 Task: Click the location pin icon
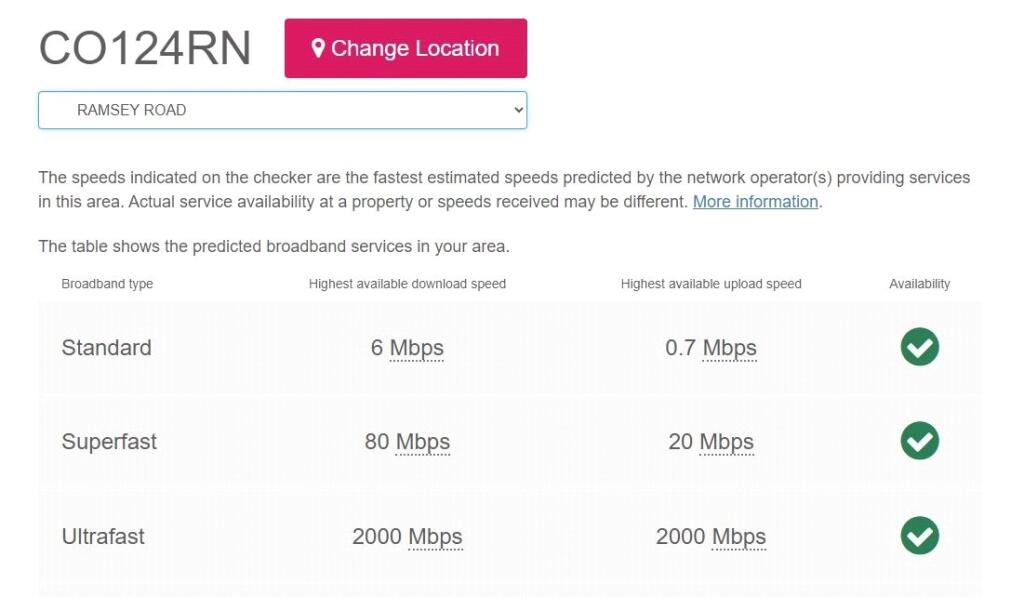318,48
